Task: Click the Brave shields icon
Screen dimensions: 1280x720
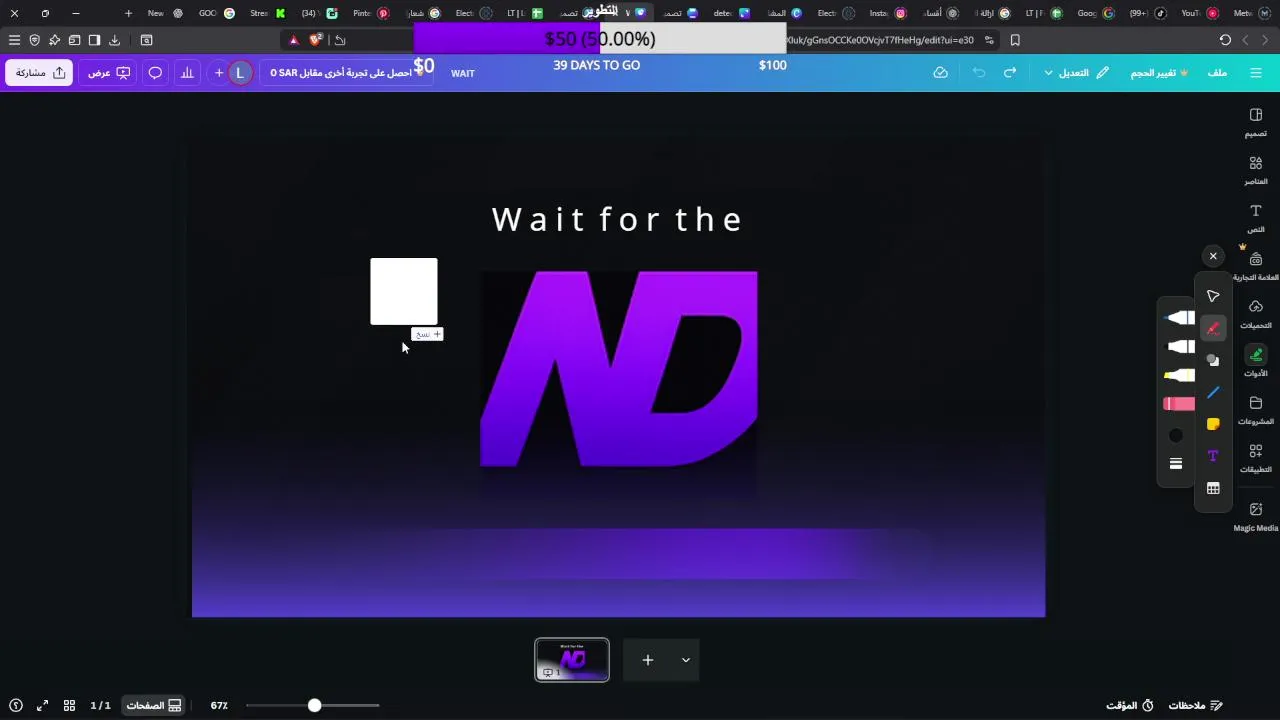Action: pyautogui.click(x=316, y=40)
